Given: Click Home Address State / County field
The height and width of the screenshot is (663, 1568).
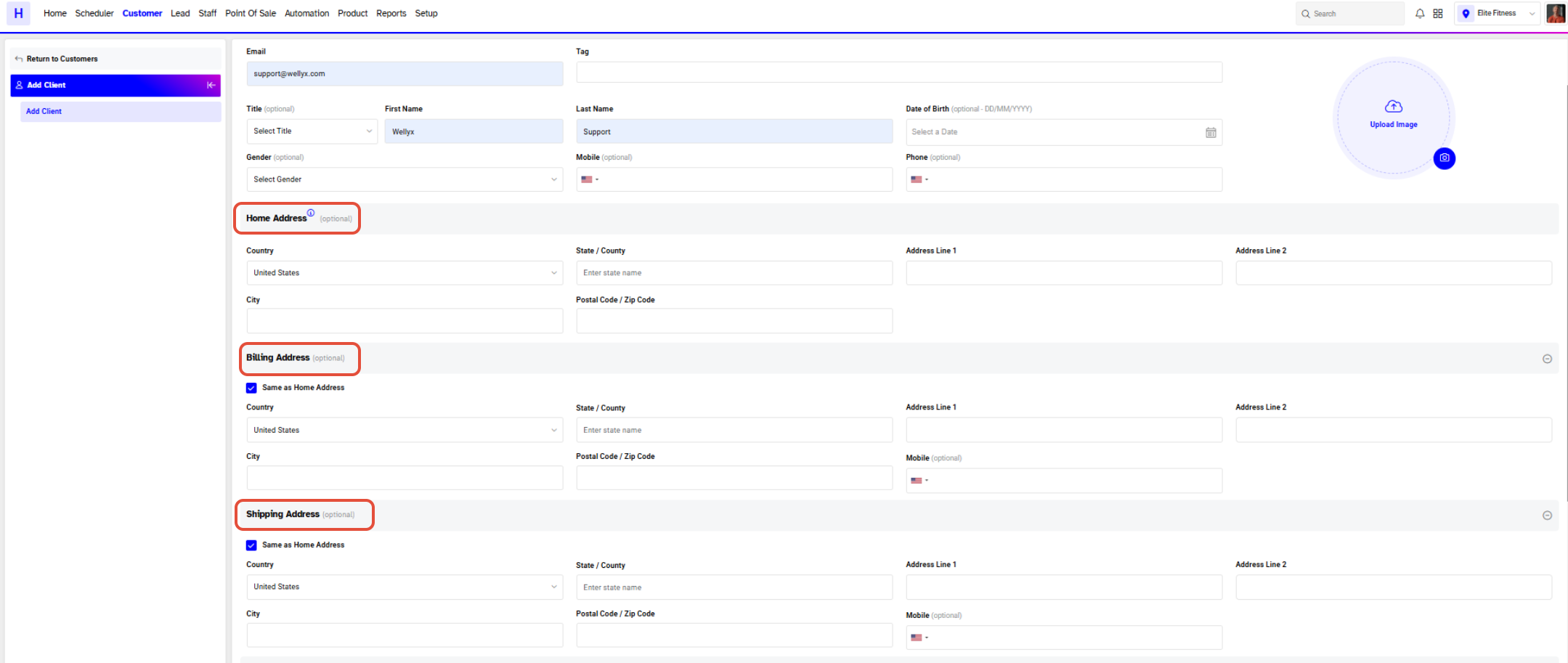Looking at the screenshot, I should click(734, 273).
